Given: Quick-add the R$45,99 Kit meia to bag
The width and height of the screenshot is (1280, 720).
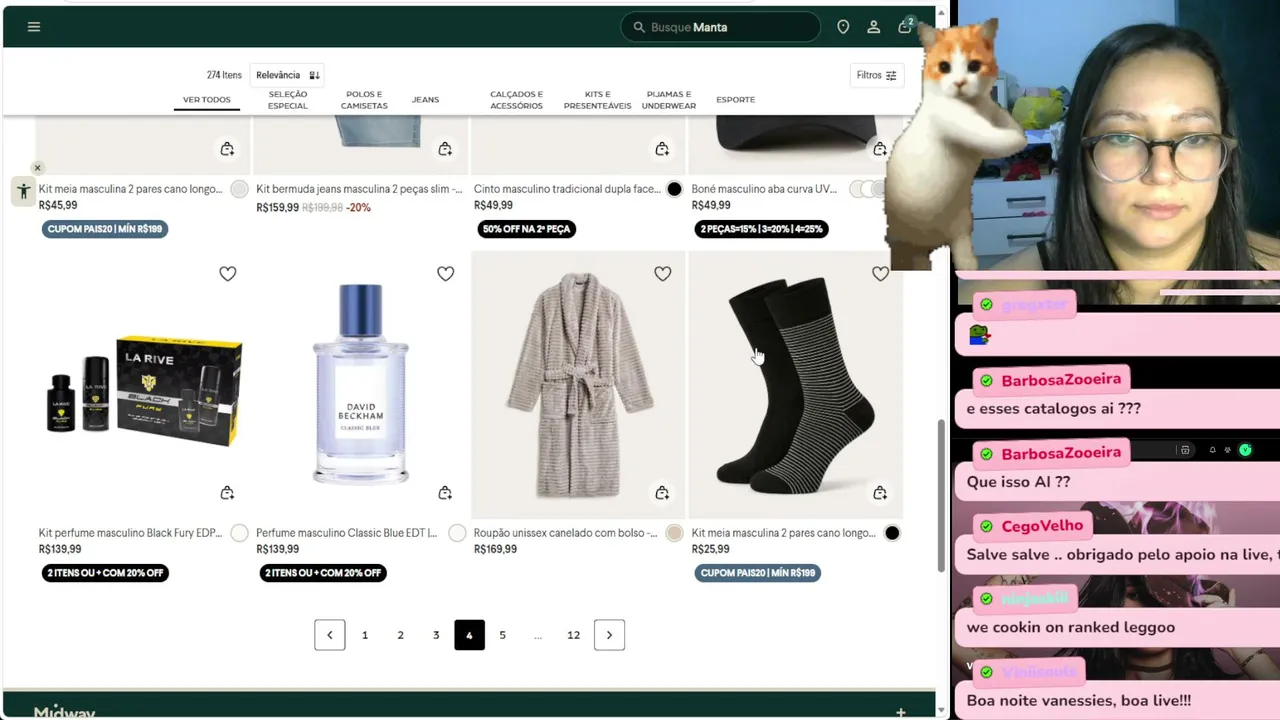Looking at the screenshot, I should [228, 149].
